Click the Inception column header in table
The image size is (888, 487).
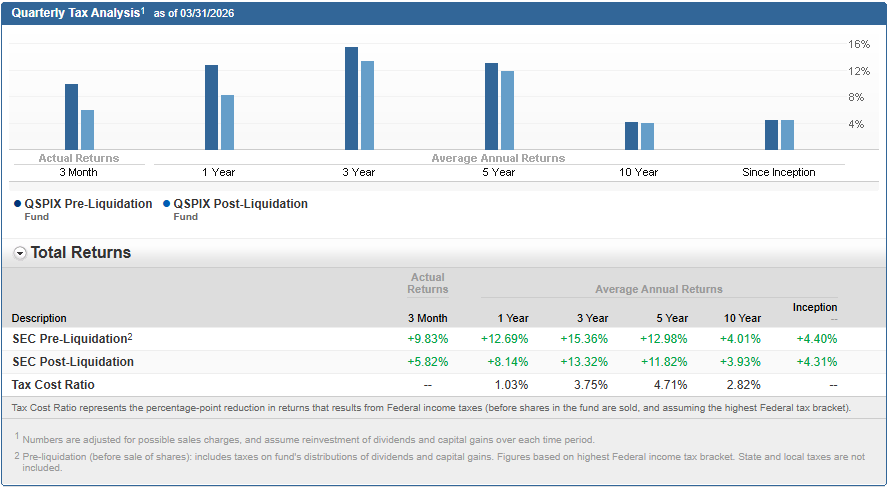coord(815,307)
